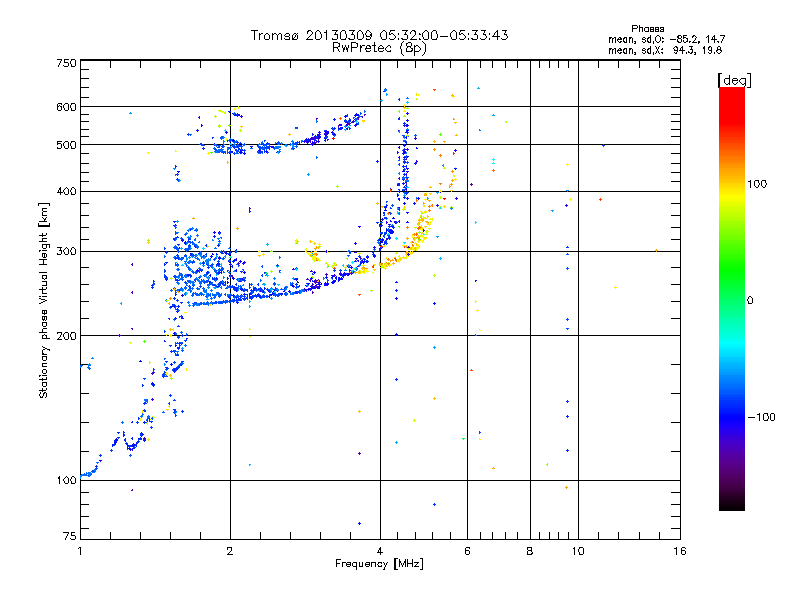The width and height of the screenshot is (800, 600).
Task: Click the y-axis tick label '500'
Action: [x=66, y=145]
